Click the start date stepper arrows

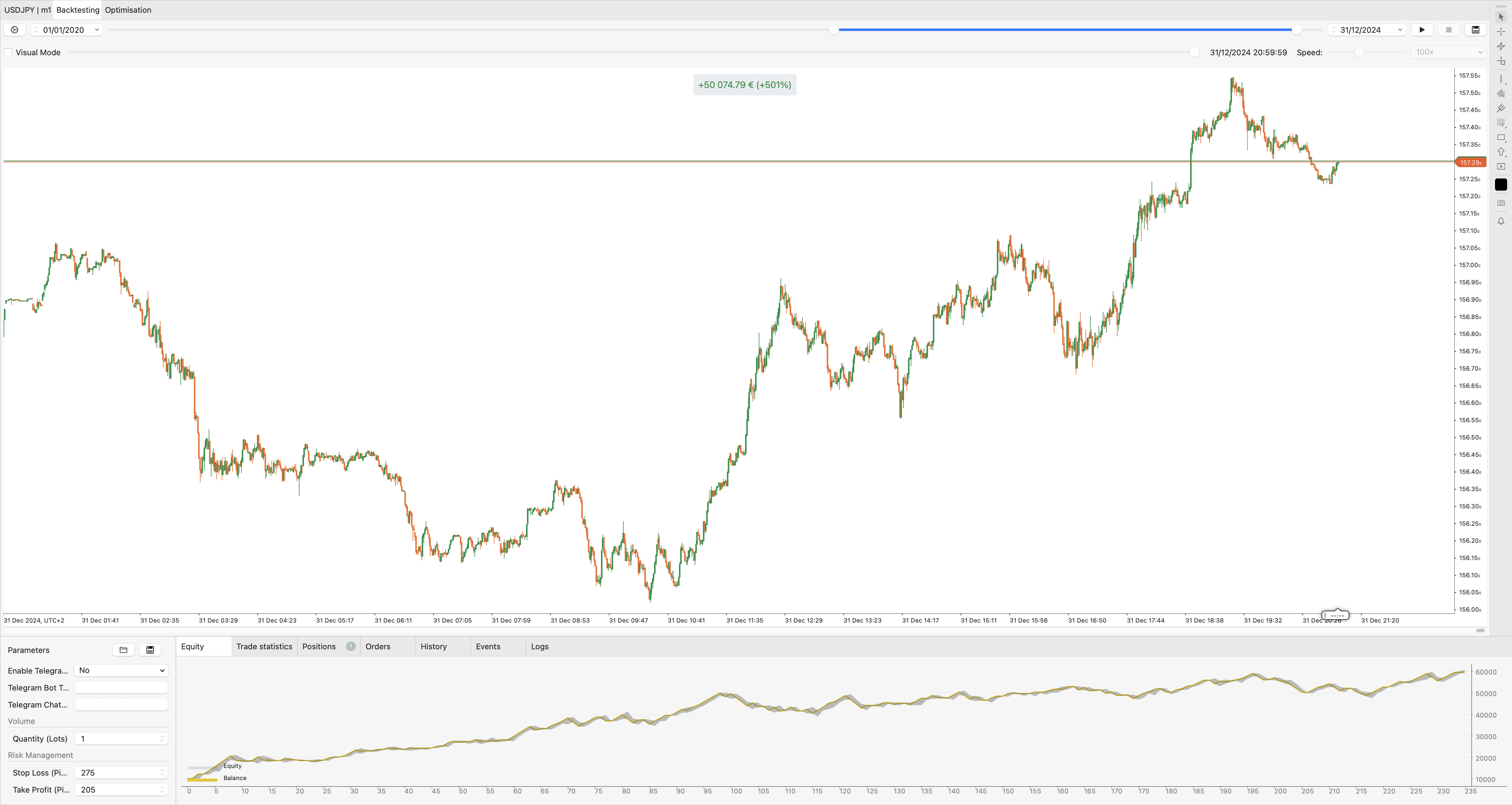pos(36,30)
